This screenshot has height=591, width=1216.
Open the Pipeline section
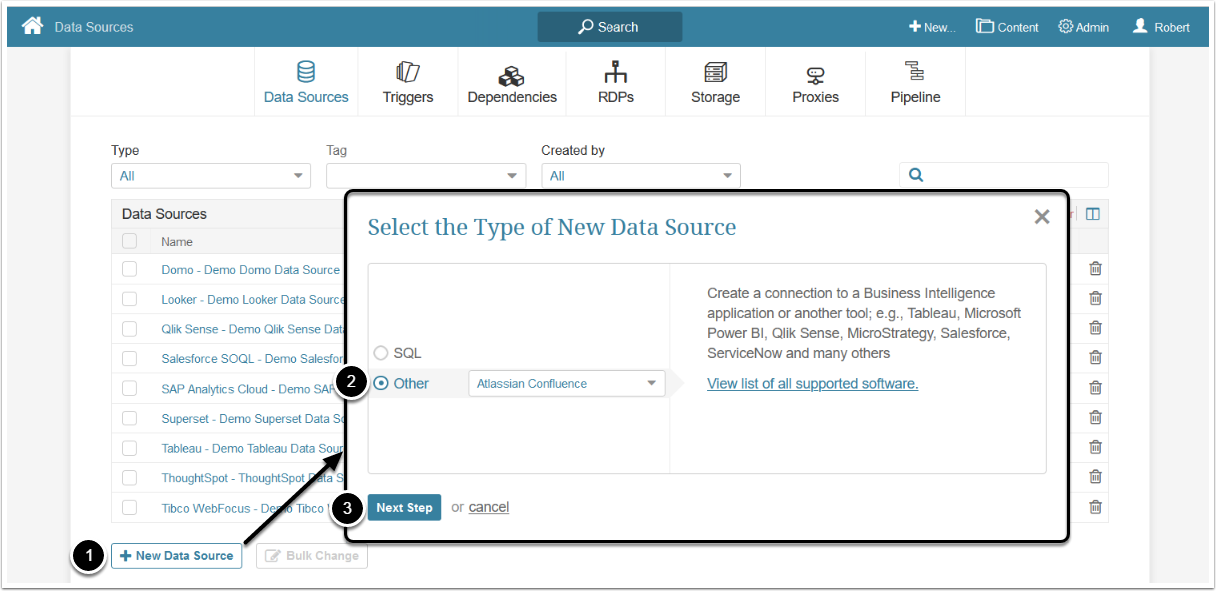pos(915,82)
